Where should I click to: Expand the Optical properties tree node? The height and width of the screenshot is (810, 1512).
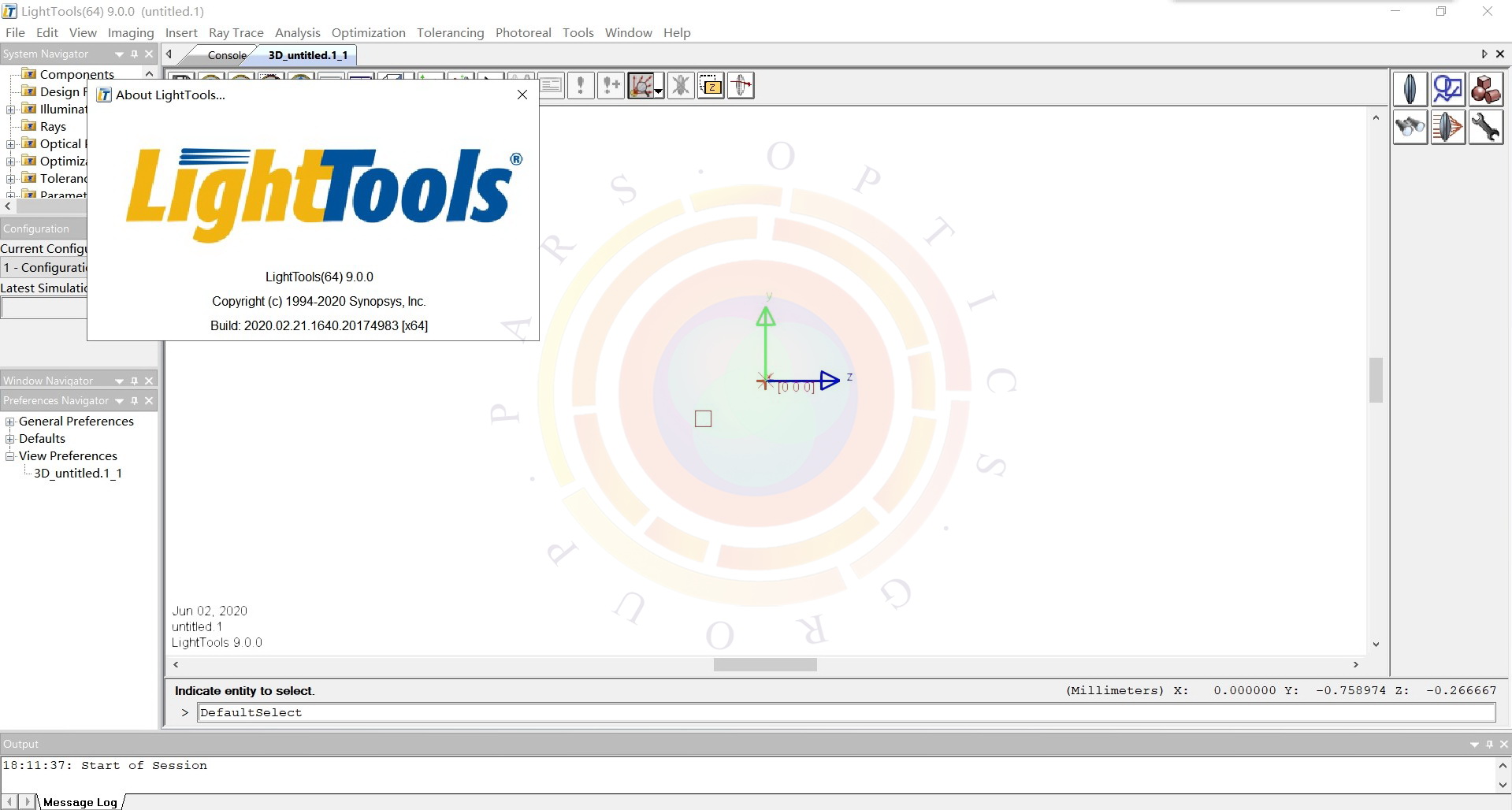[x=10, y=144]
